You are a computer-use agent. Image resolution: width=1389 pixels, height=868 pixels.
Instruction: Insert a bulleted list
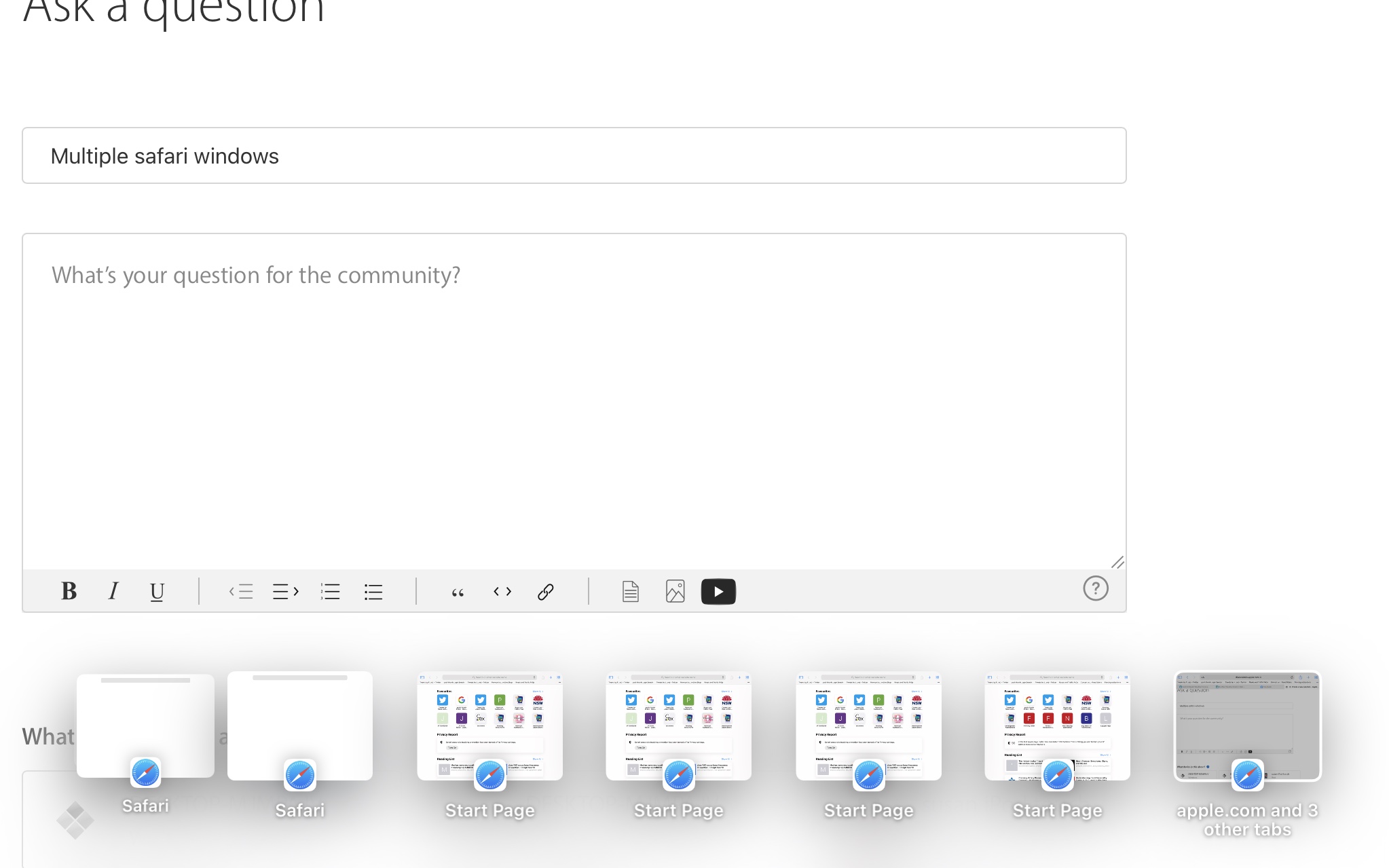[373, 592]
